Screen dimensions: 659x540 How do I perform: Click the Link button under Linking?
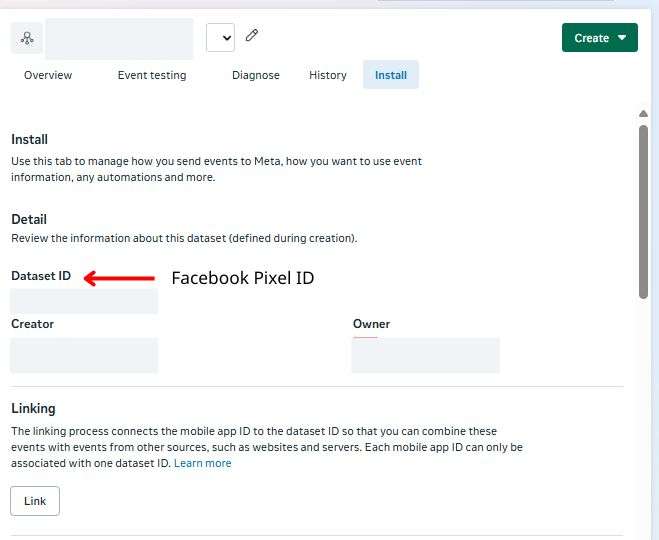tap(35, 501)
